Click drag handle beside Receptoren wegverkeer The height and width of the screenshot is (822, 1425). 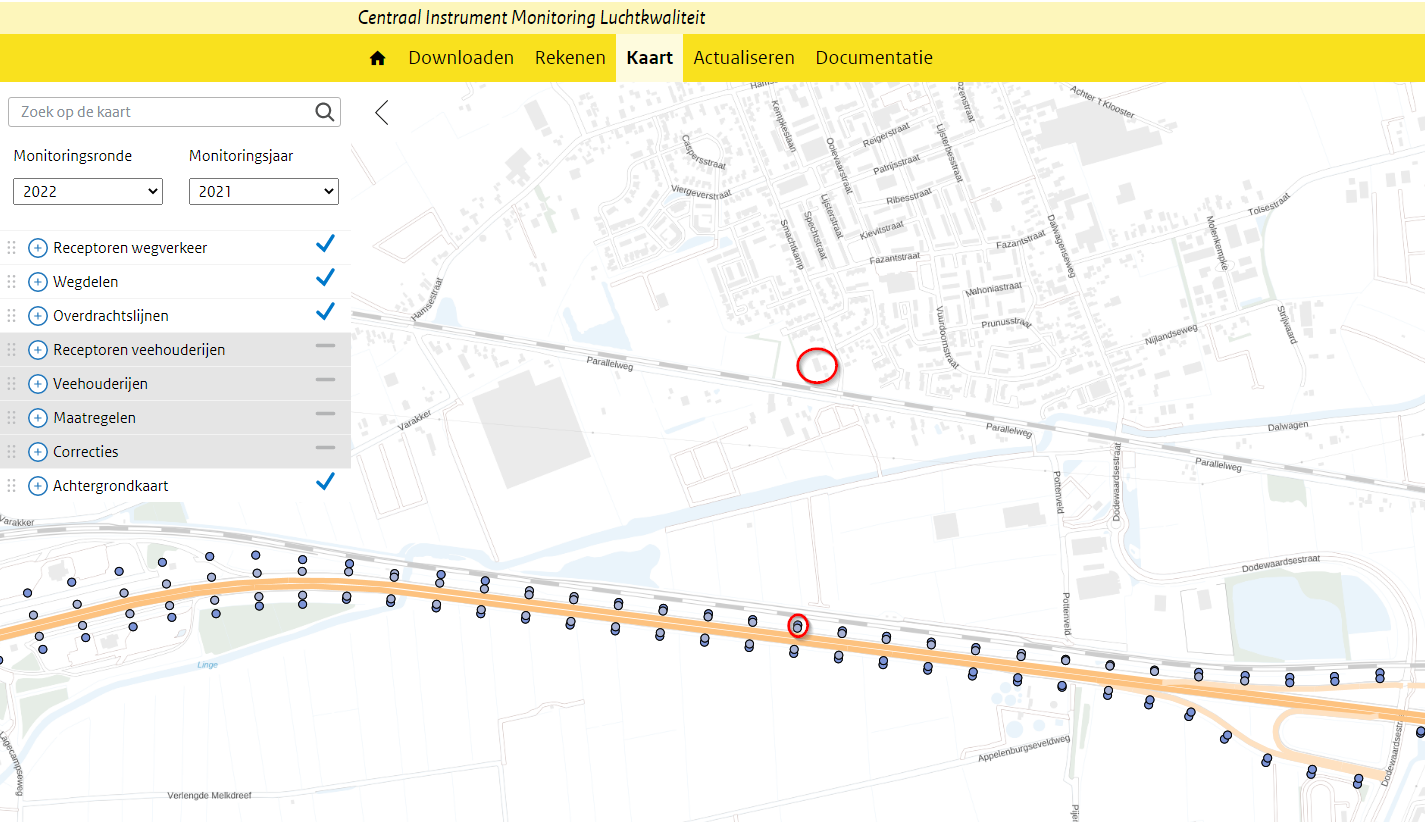pyautogui.click(x=12, y=248)
